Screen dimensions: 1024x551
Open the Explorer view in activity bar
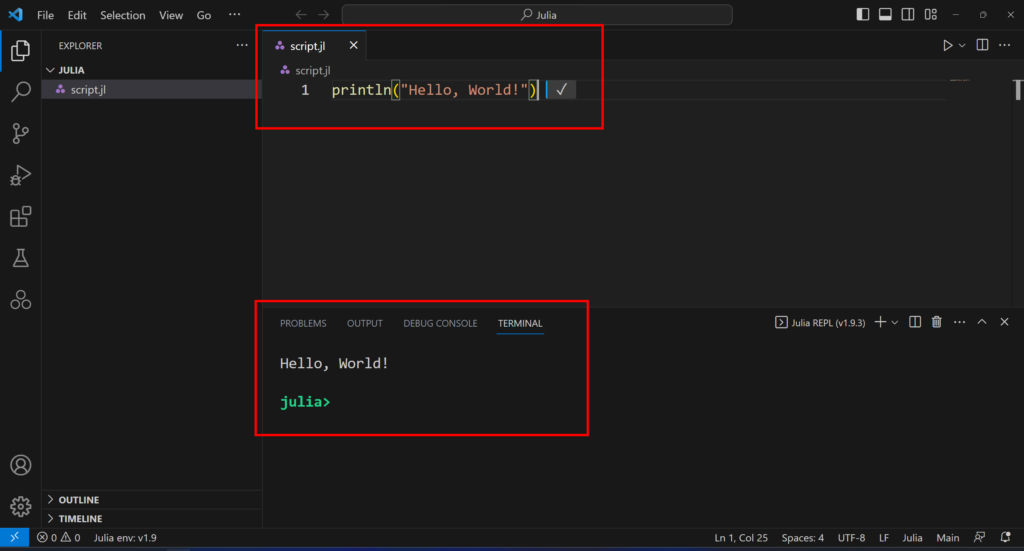tap(20, 50)
